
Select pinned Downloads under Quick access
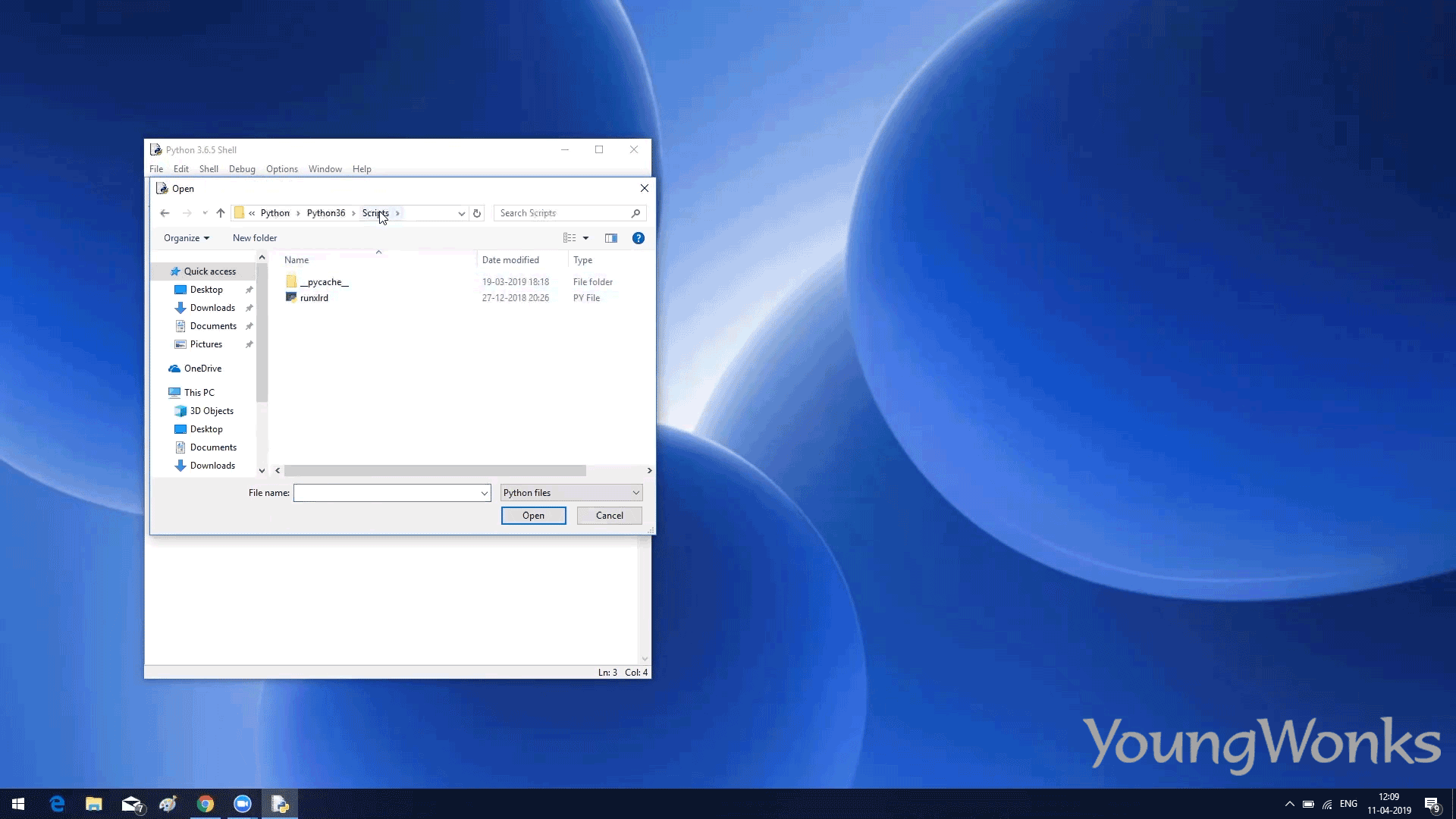click(212, 308)
